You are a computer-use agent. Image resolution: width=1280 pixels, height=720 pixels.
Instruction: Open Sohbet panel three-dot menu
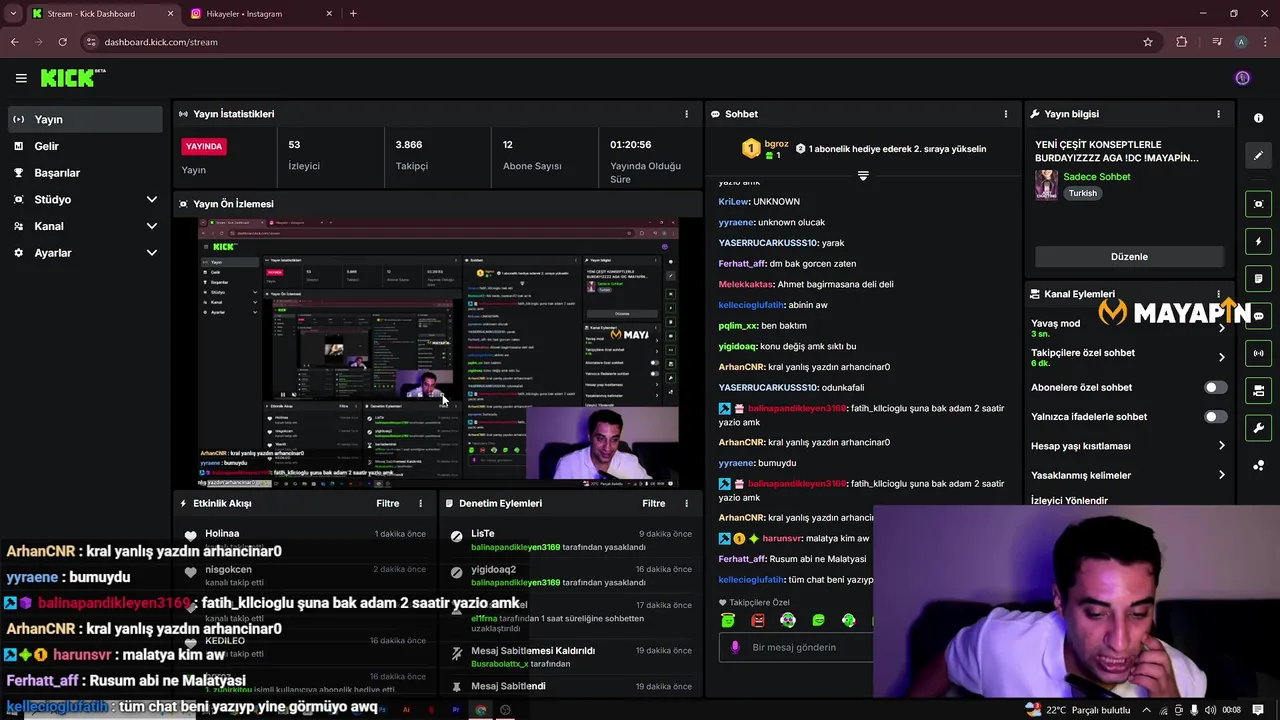[1006, 114]
